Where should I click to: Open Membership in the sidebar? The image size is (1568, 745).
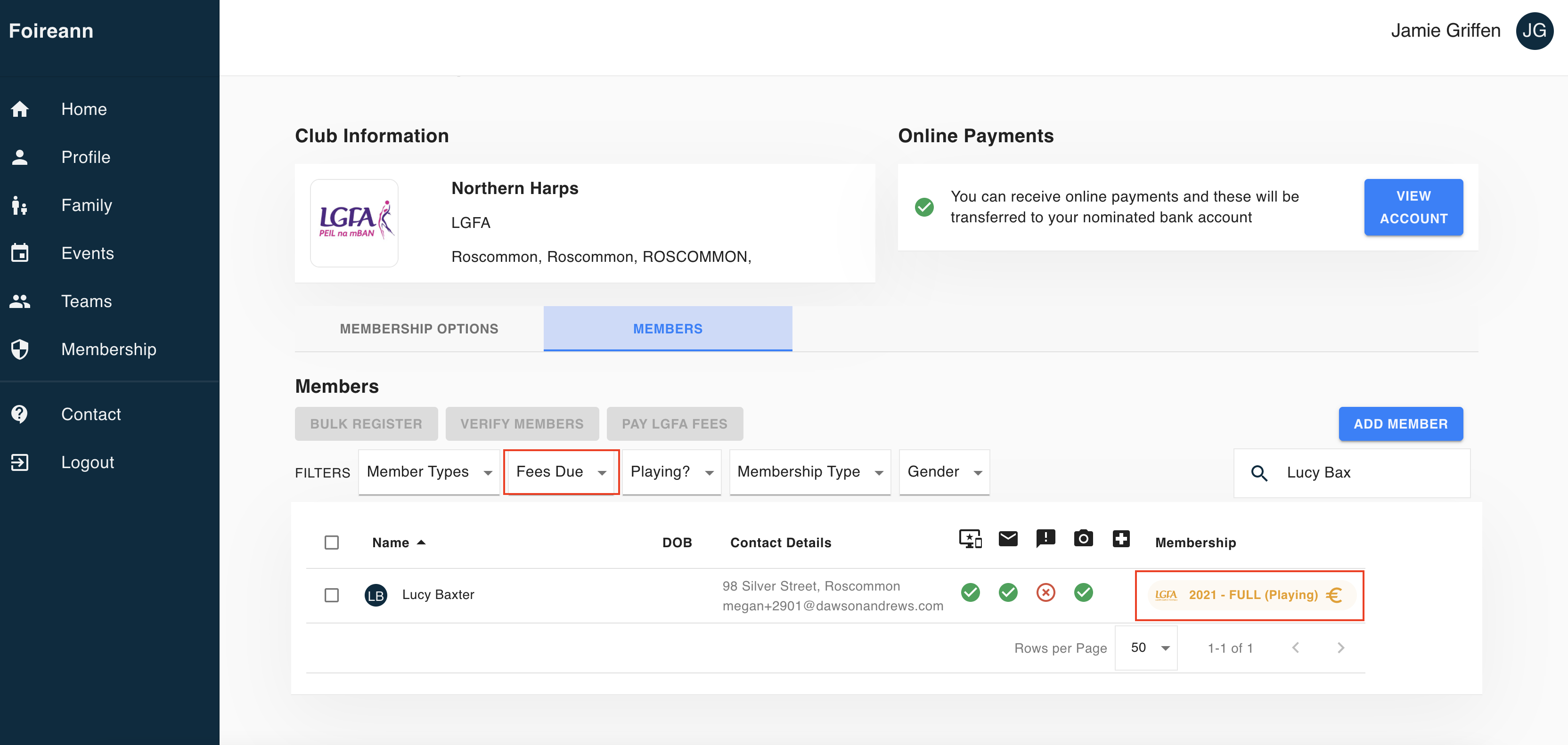110,349
